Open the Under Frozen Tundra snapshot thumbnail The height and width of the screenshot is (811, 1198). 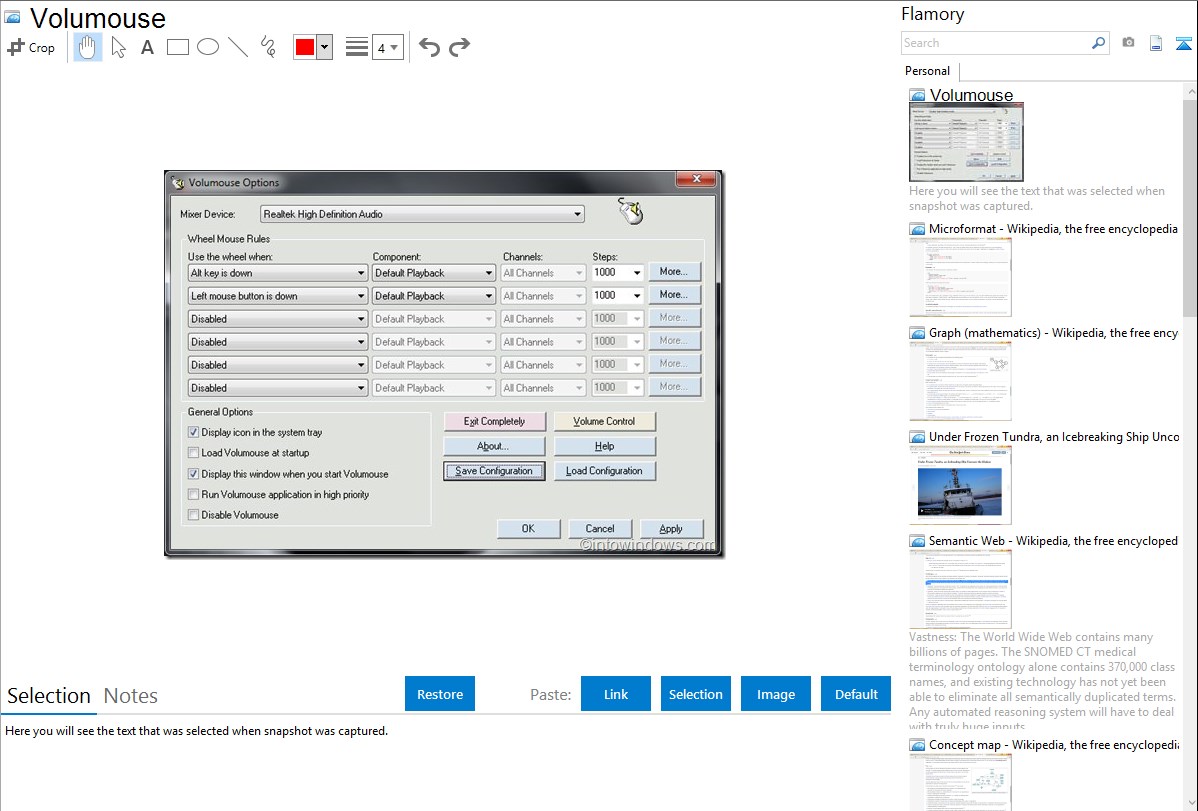coord(960,484)
